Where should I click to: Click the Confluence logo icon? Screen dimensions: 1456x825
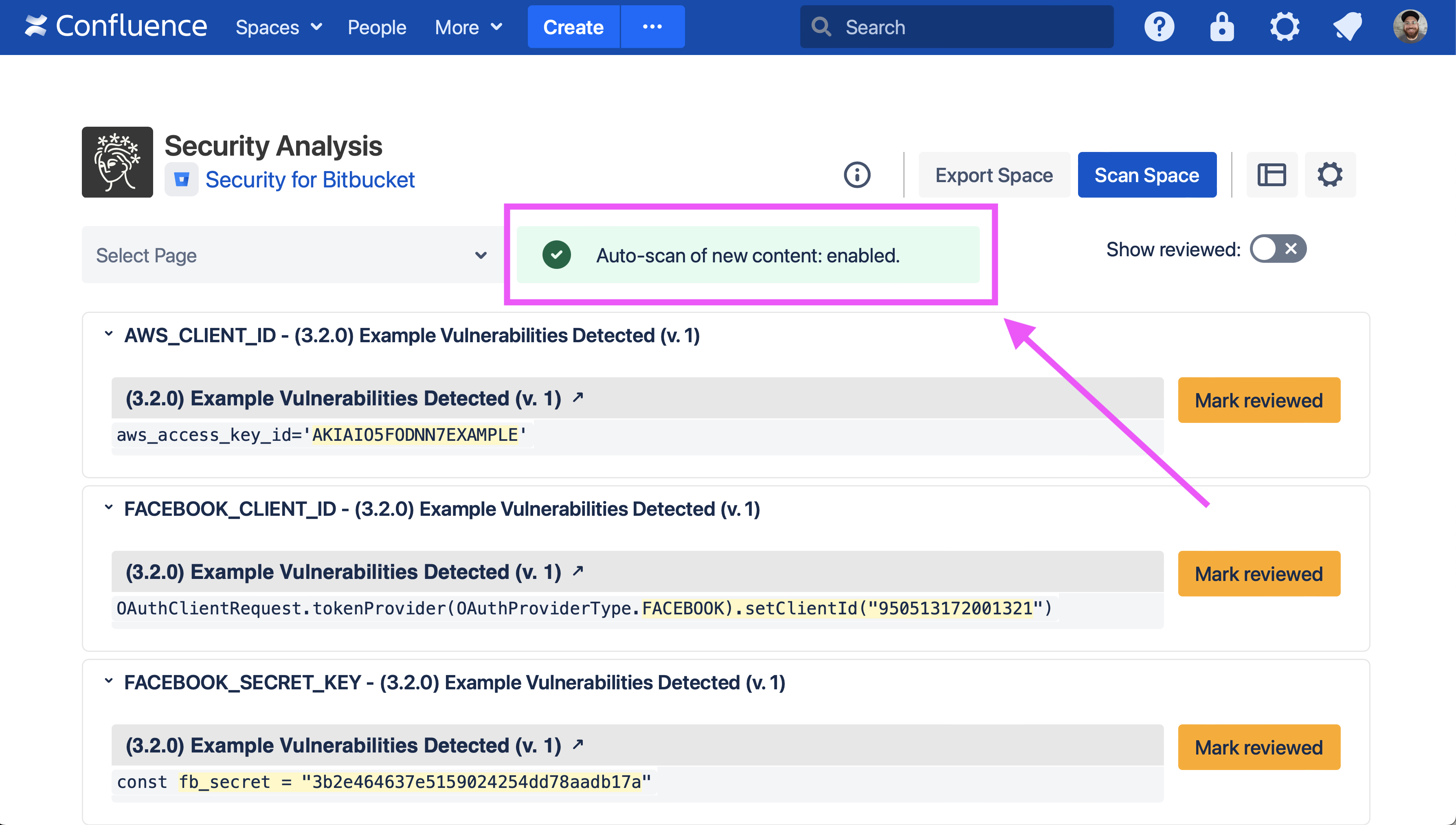(x=36, y=26)
